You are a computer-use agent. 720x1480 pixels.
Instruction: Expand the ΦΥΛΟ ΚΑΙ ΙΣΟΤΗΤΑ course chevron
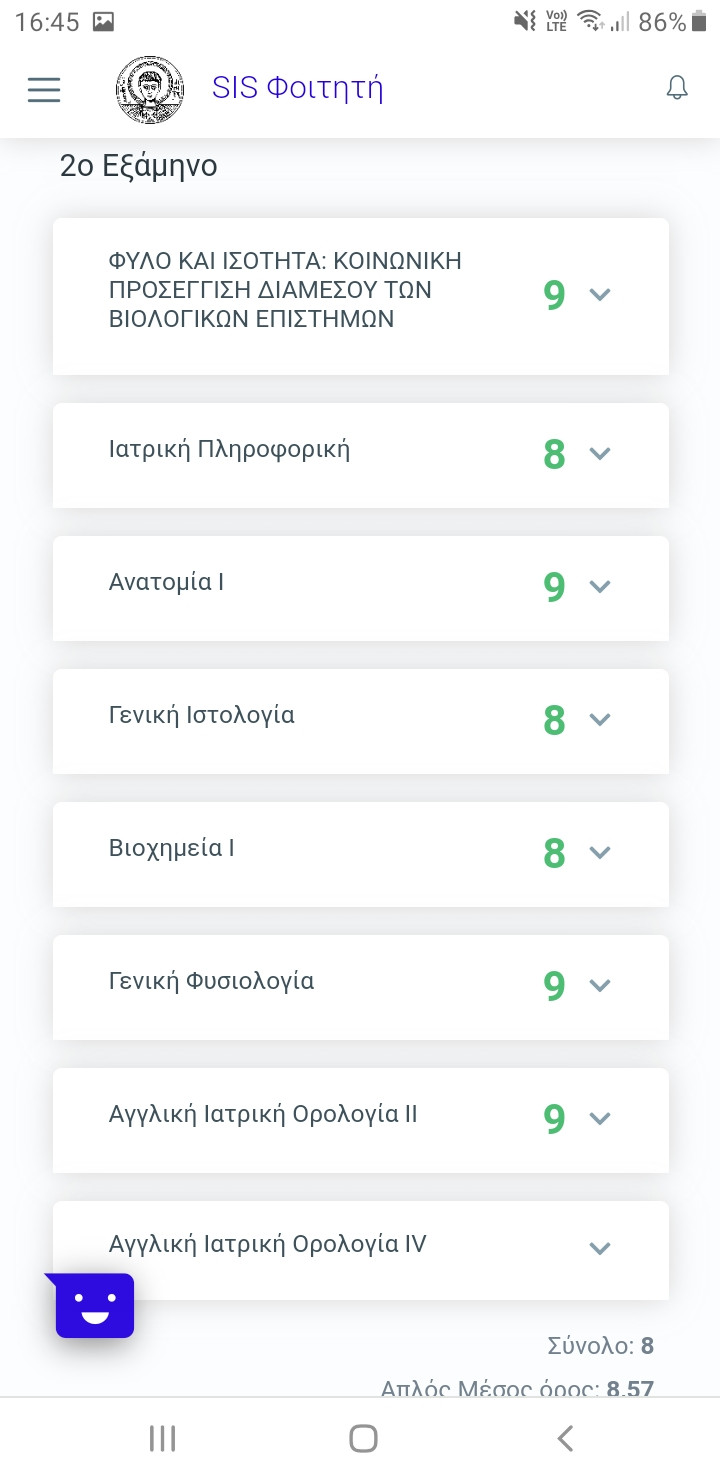click(x=600, y=294)
